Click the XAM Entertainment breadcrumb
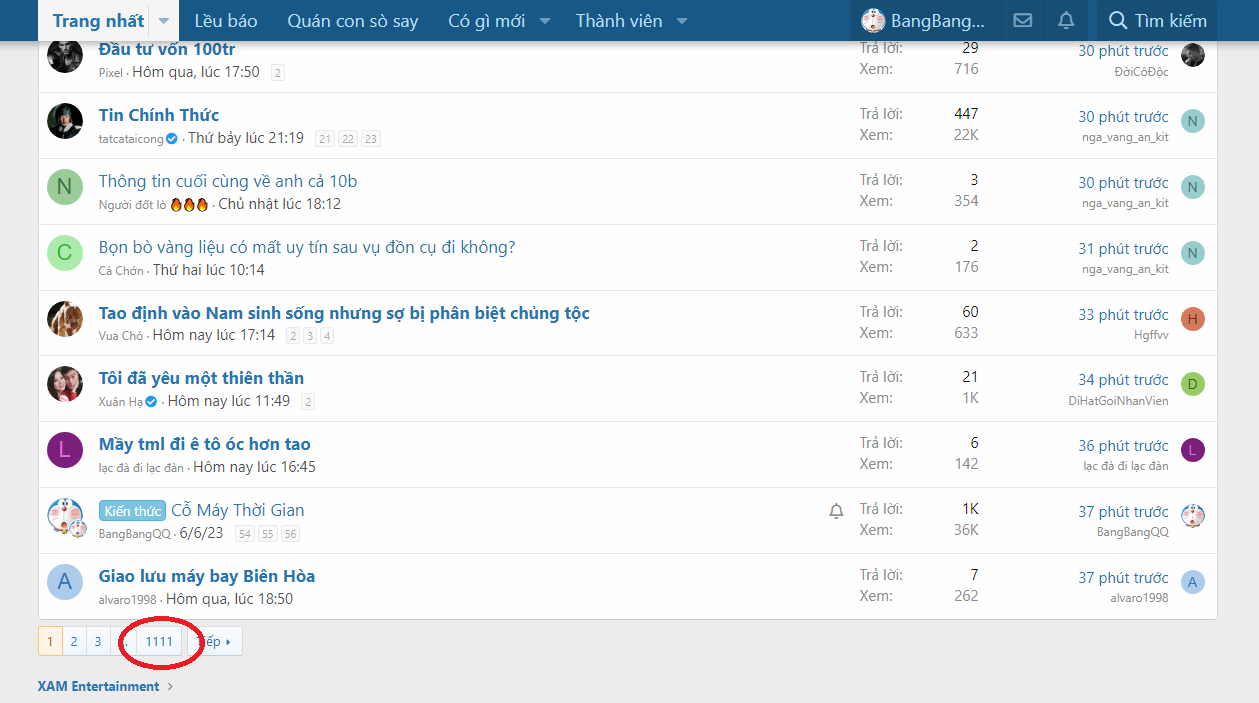 (98, 686)
